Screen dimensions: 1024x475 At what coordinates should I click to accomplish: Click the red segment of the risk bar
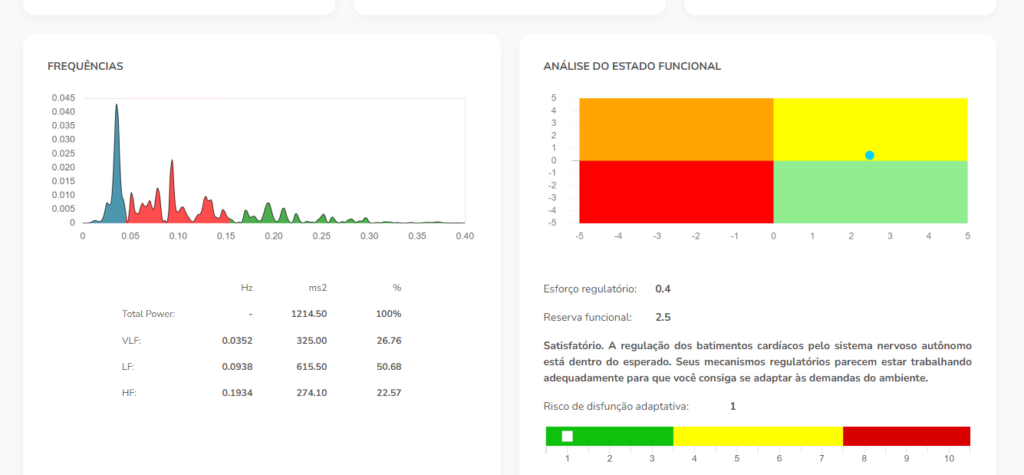point(906,436)
